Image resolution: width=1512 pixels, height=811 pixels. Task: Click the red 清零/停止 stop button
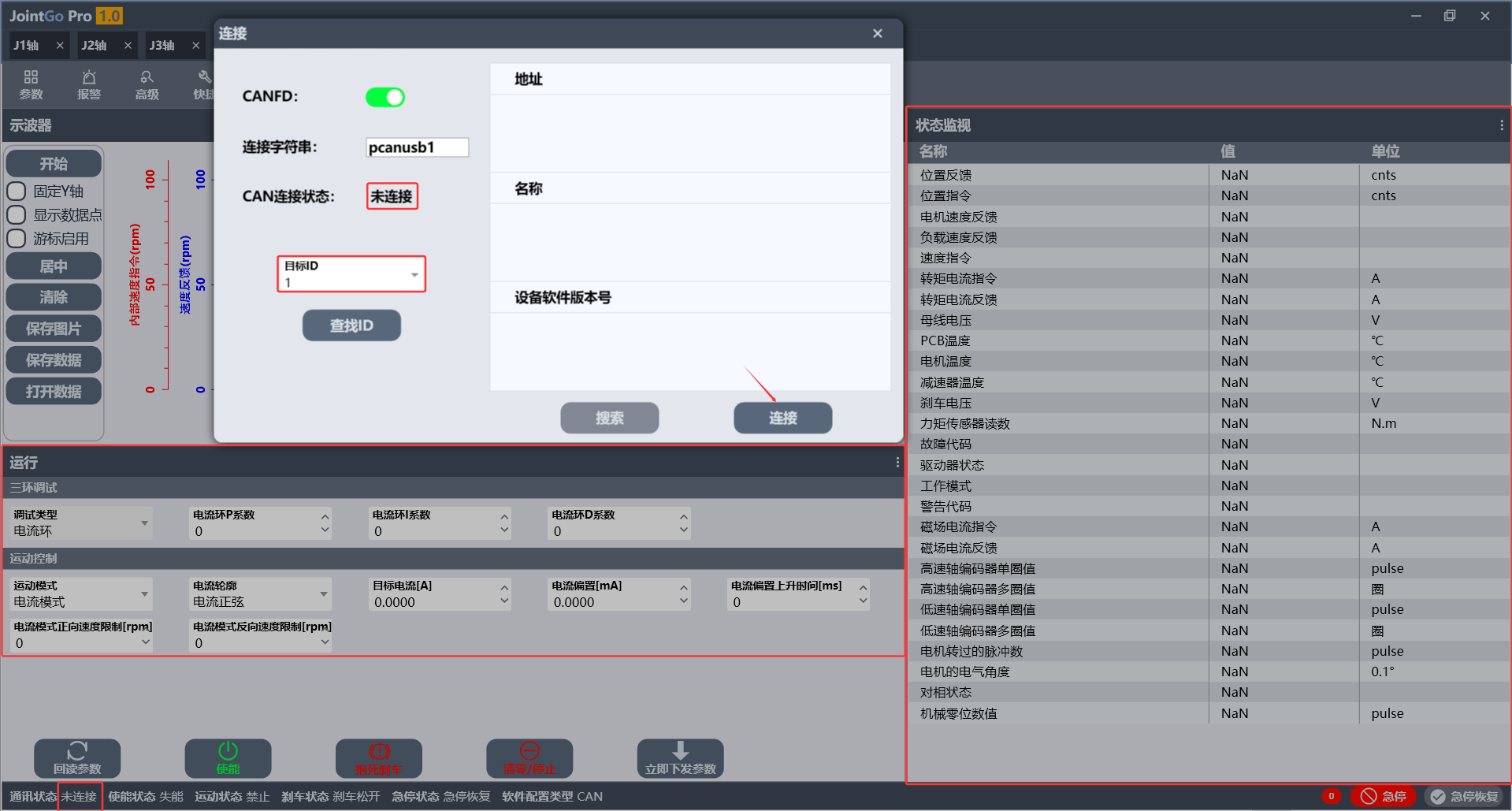529,758
